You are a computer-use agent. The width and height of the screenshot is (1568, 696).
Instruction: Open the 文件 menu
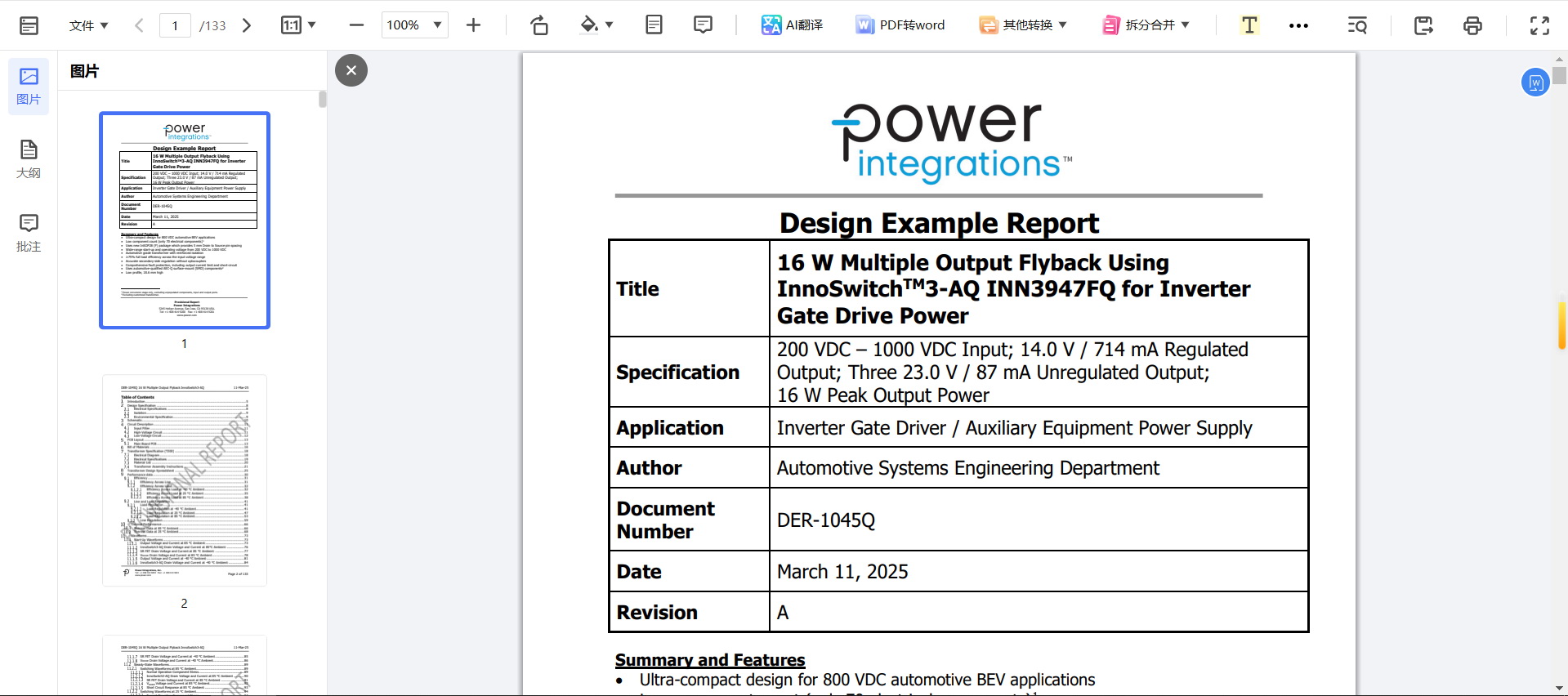[88, 25]
